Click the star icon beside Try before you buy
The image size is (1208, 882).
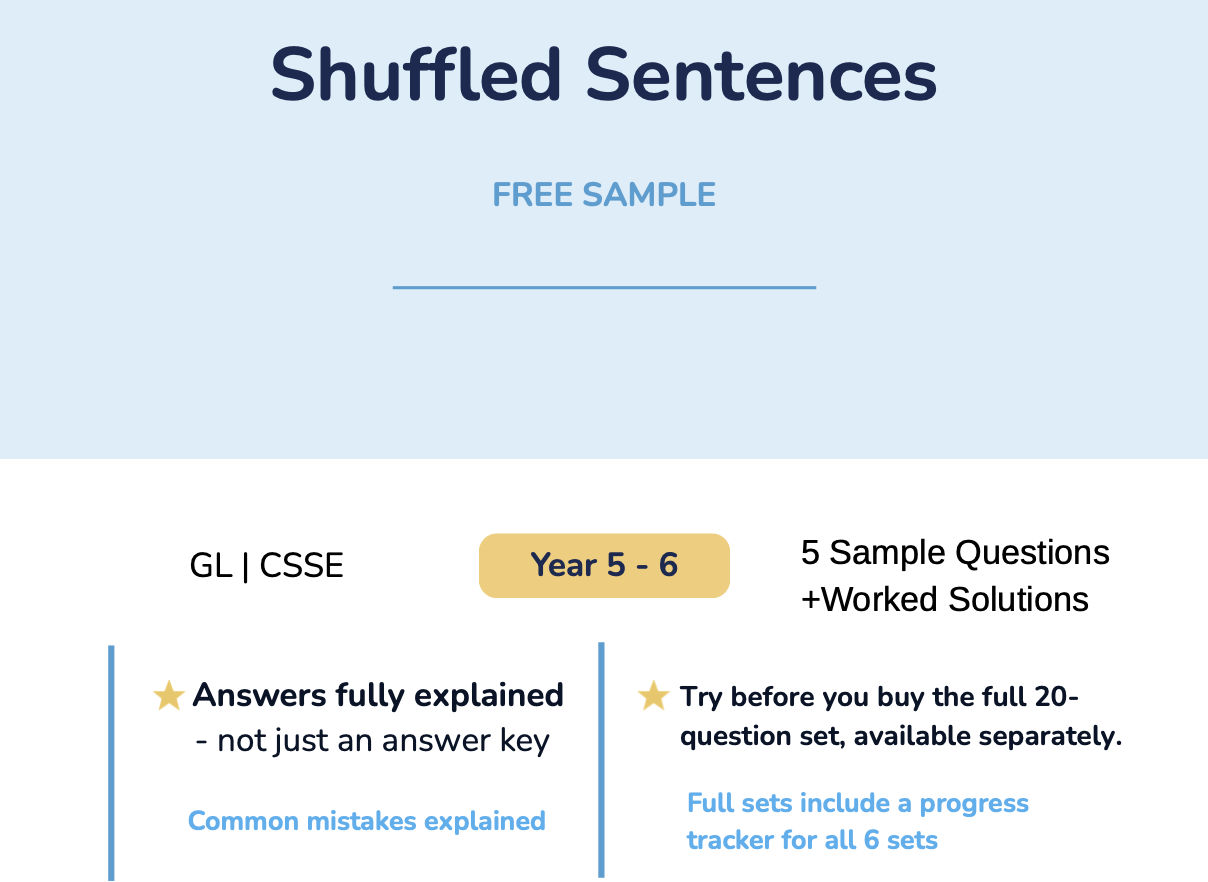click(x=653, y=696)
